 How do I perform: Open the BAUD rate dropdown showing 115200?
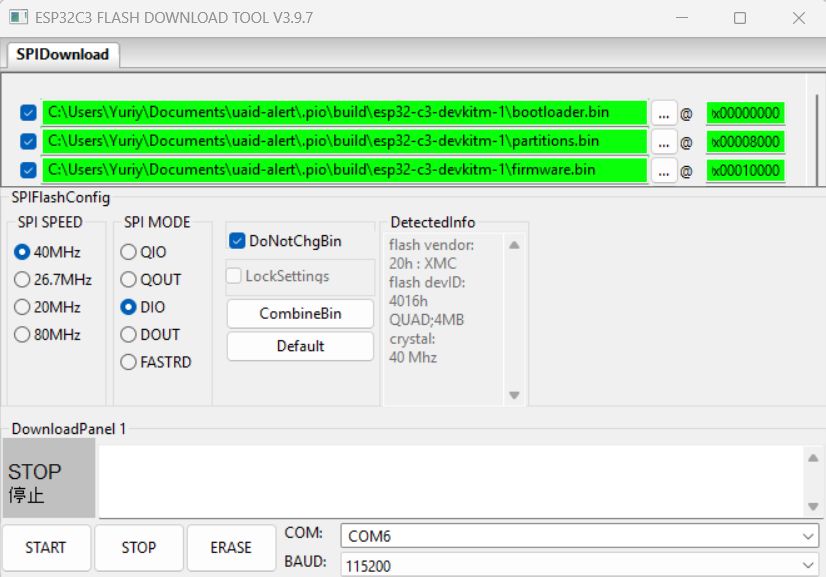(x=579, y=565)
